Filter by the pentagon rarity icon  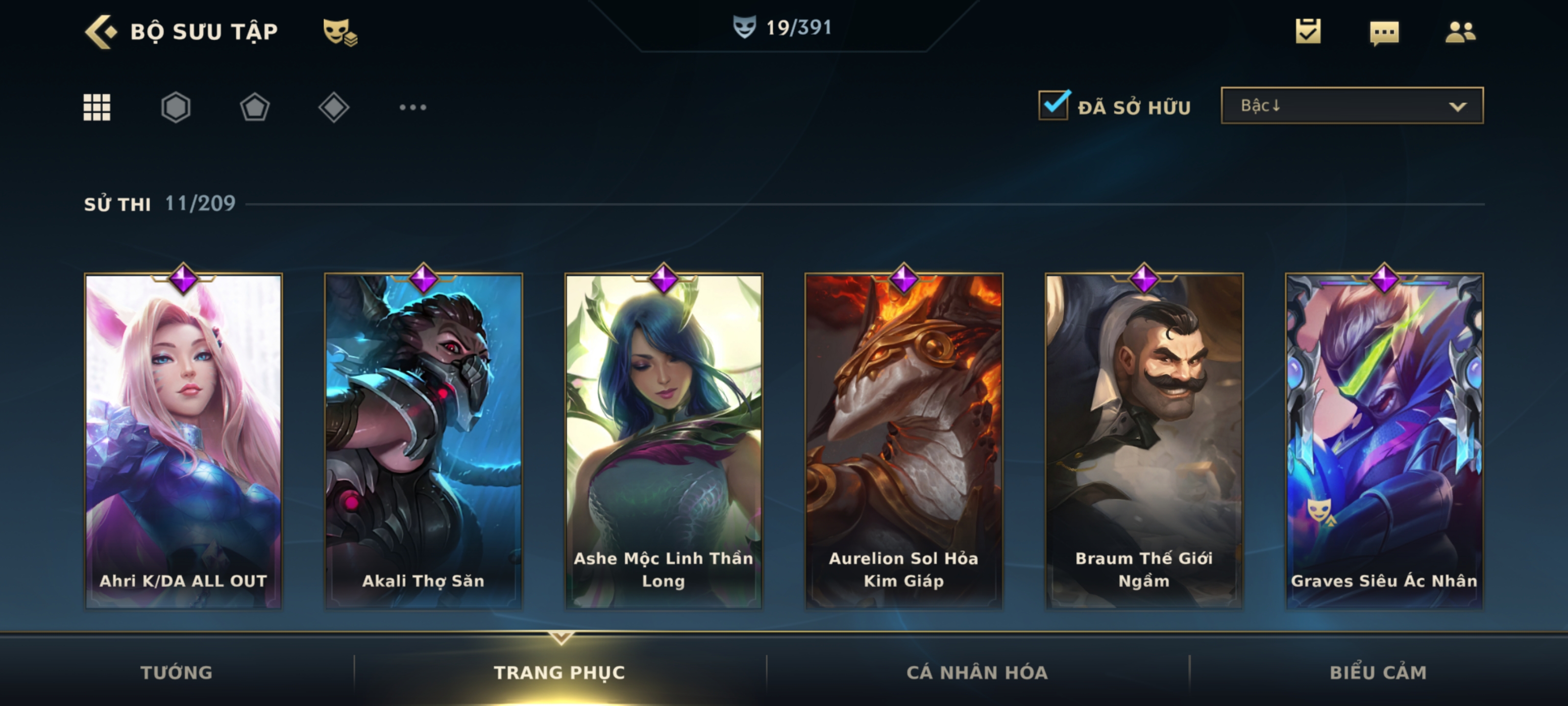254,107
